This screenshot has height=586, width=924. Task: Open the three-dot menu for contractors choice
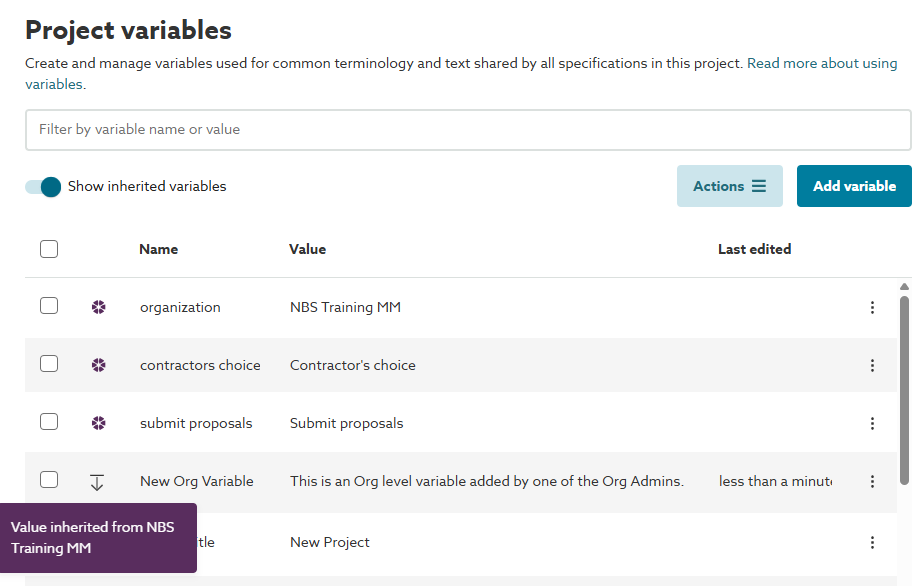872,366
